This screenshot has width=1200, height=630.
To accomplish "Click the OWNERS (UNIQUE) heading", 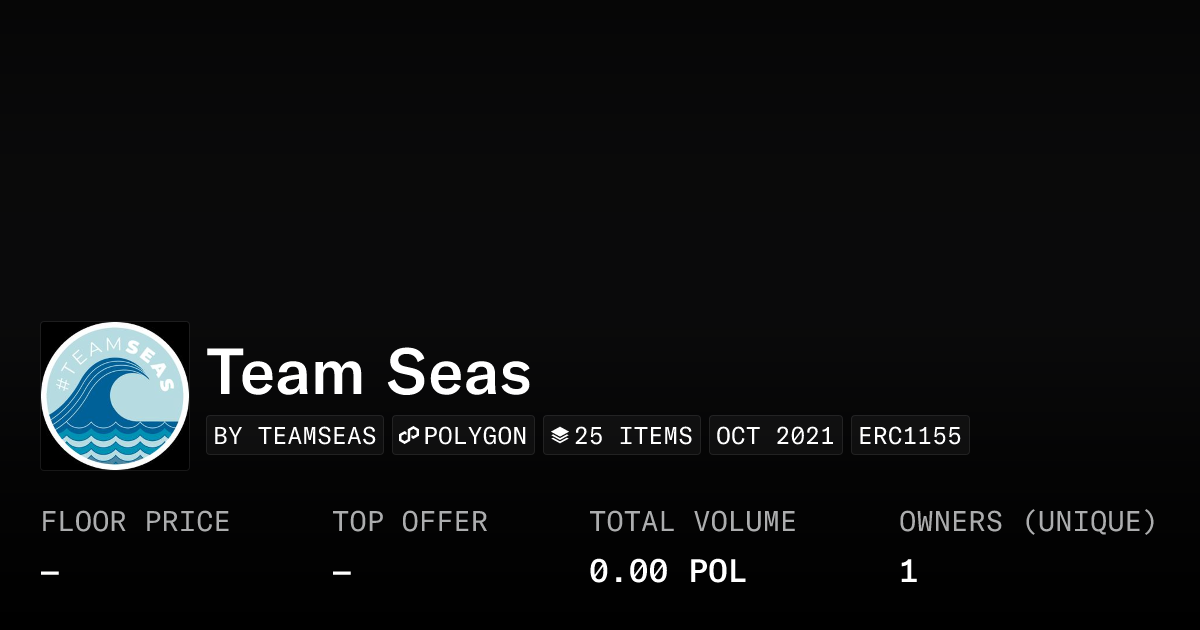I will tap(1027, 522).
